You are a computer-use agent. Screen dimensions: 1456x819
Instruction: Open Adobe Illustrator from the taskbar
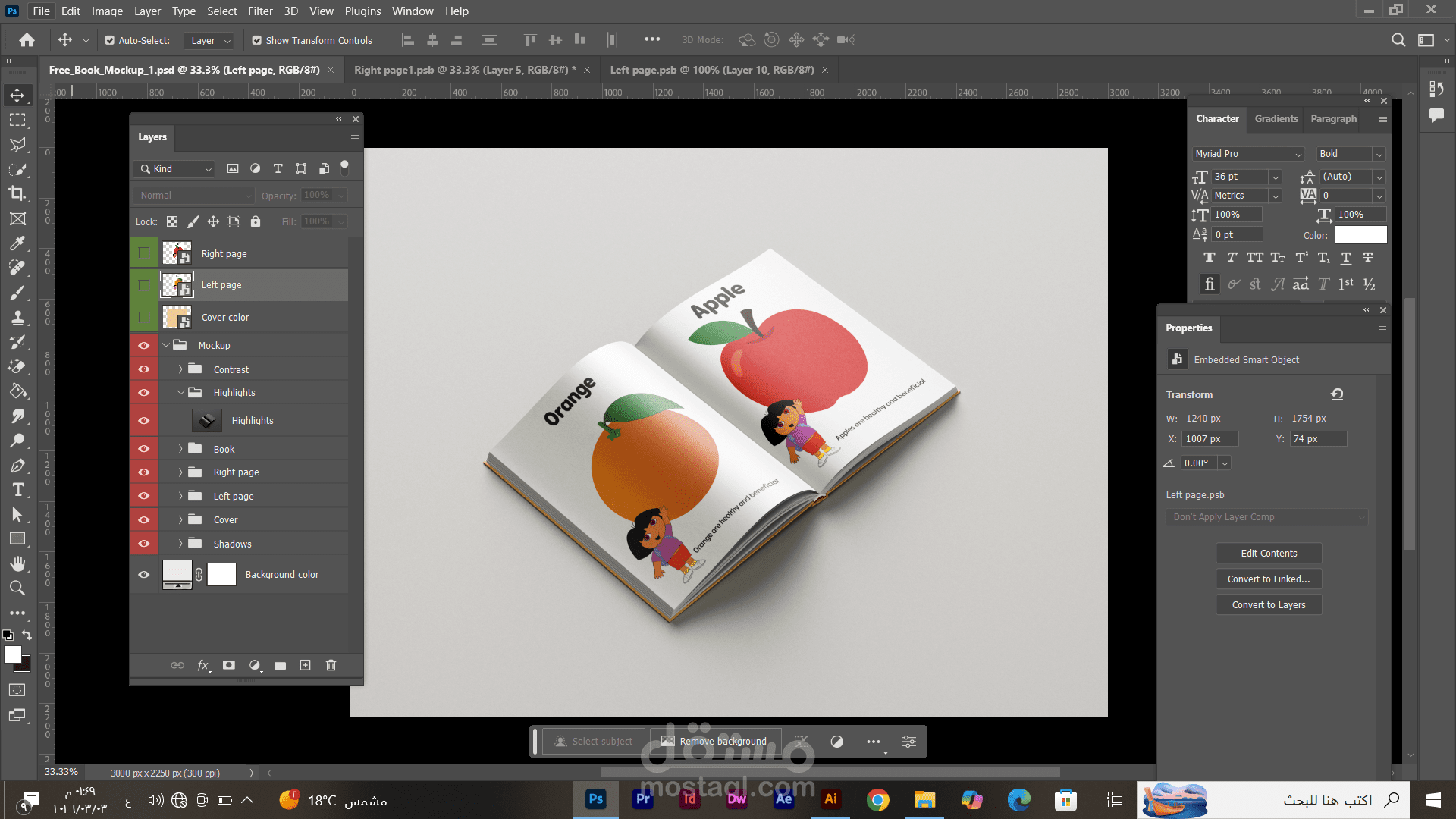coord(830,799)
